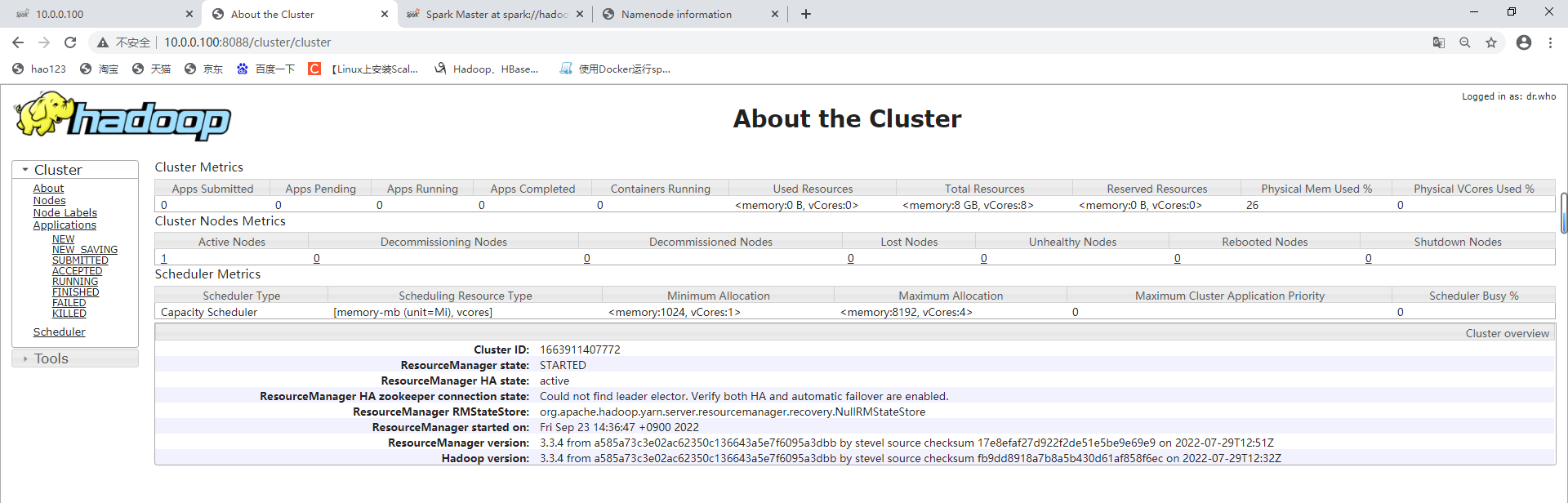Show SUBMITTED applications
The image size is (1568, 503).
[x=80, y=260]
